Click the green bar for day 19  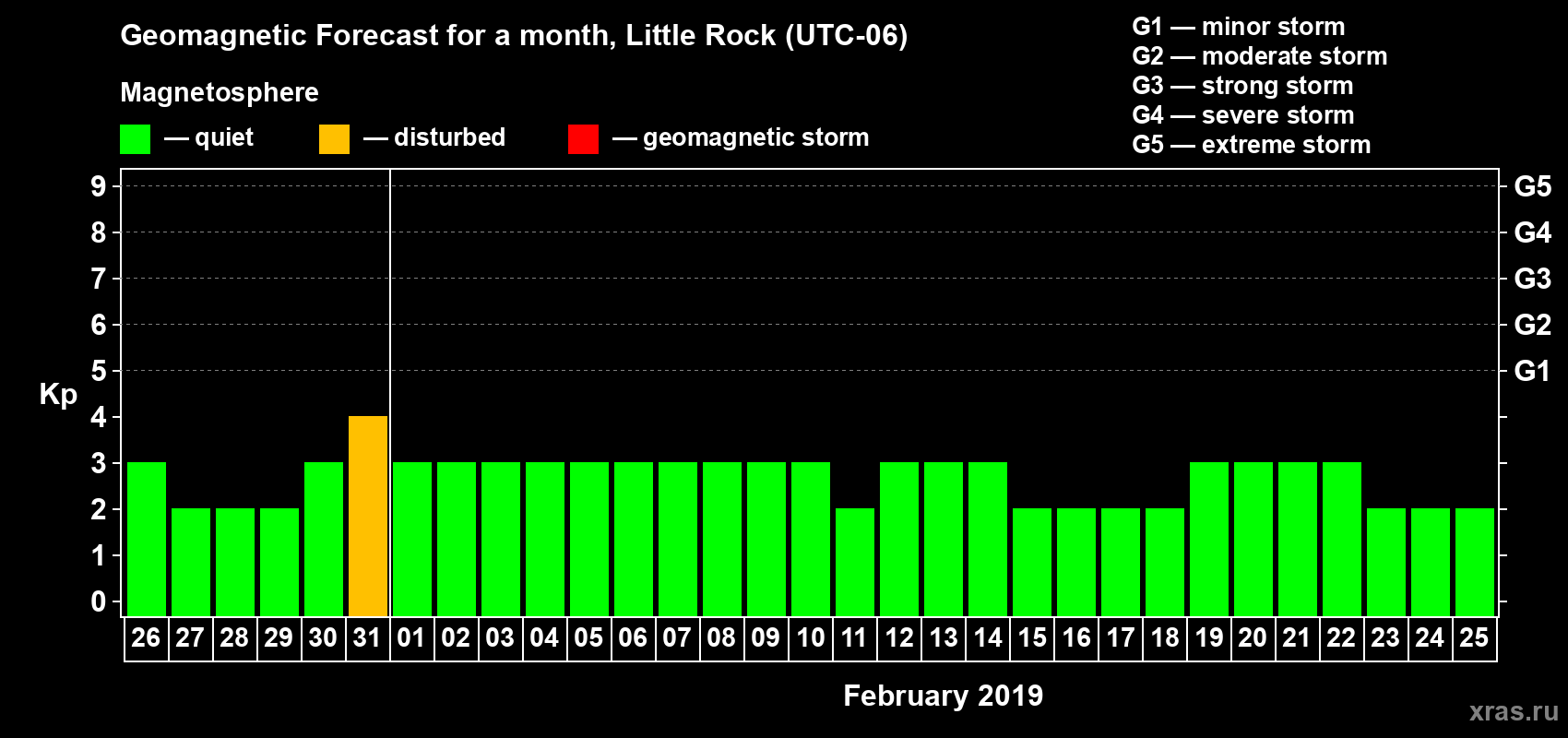pos(1209,539)
